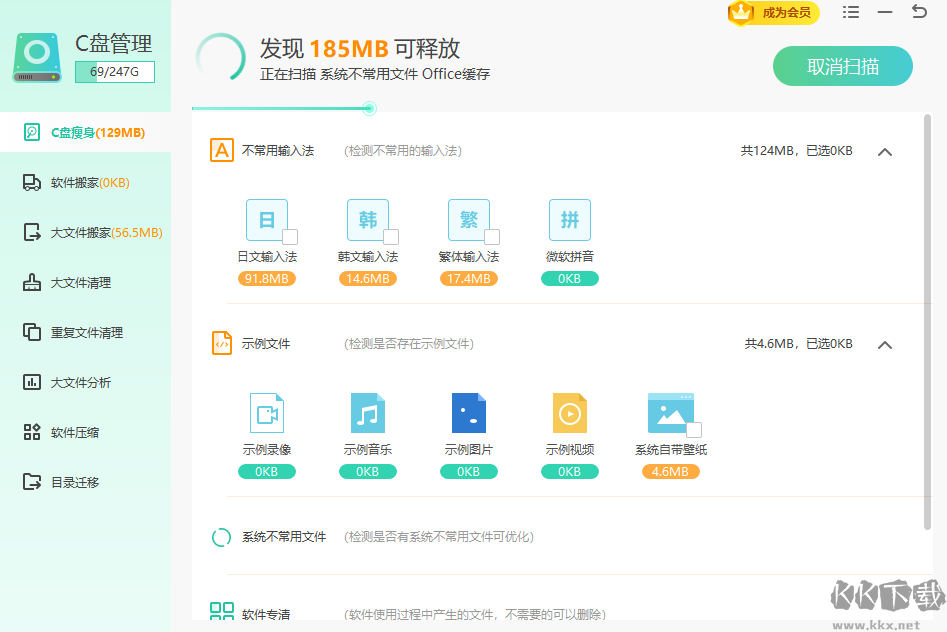Switch to 大文件搬家 in the sidebar
The width and height of the screenshot is (947, 632).
(86, 232)
